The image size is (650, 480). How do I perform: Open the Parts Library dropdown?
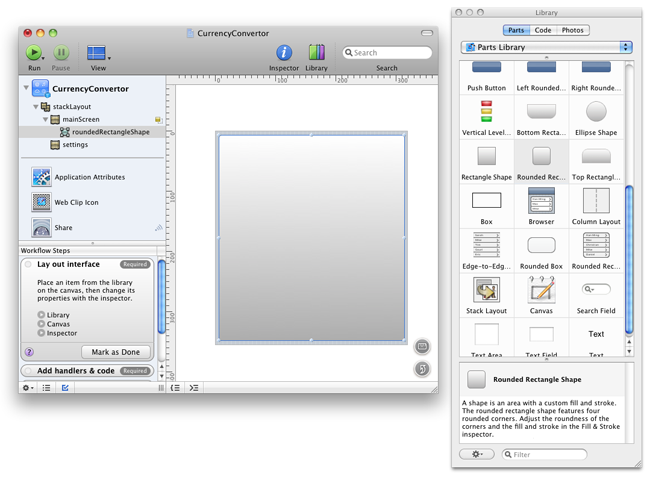(546, 47)
